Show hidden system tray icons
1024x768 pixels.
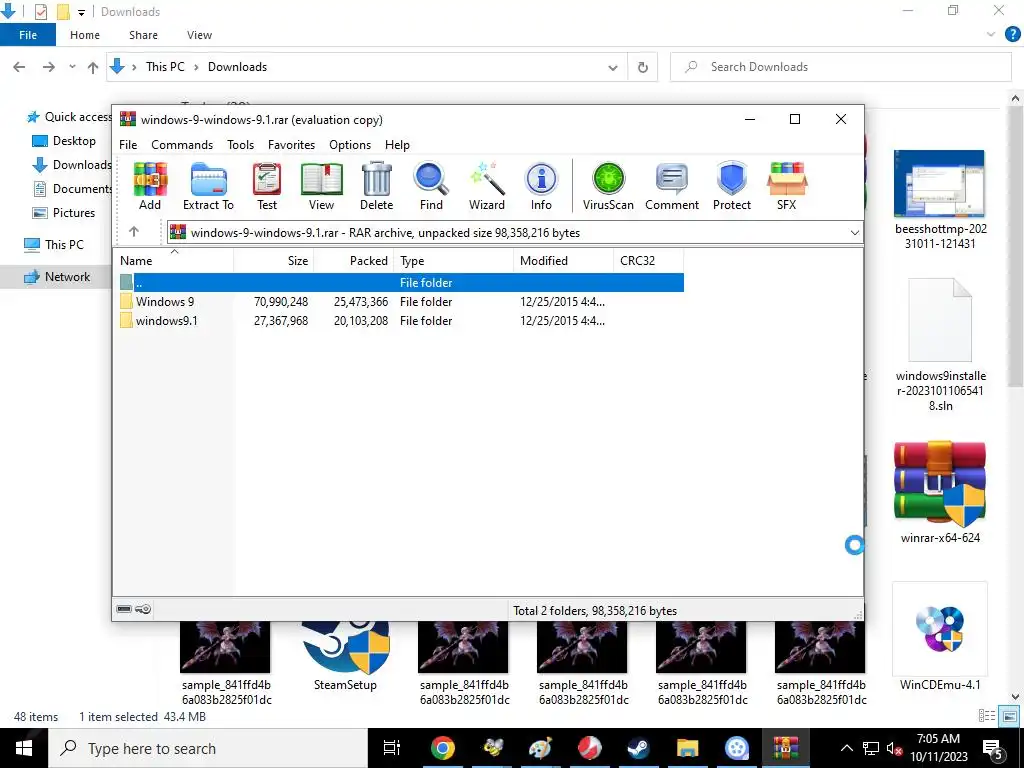point(846,748)
